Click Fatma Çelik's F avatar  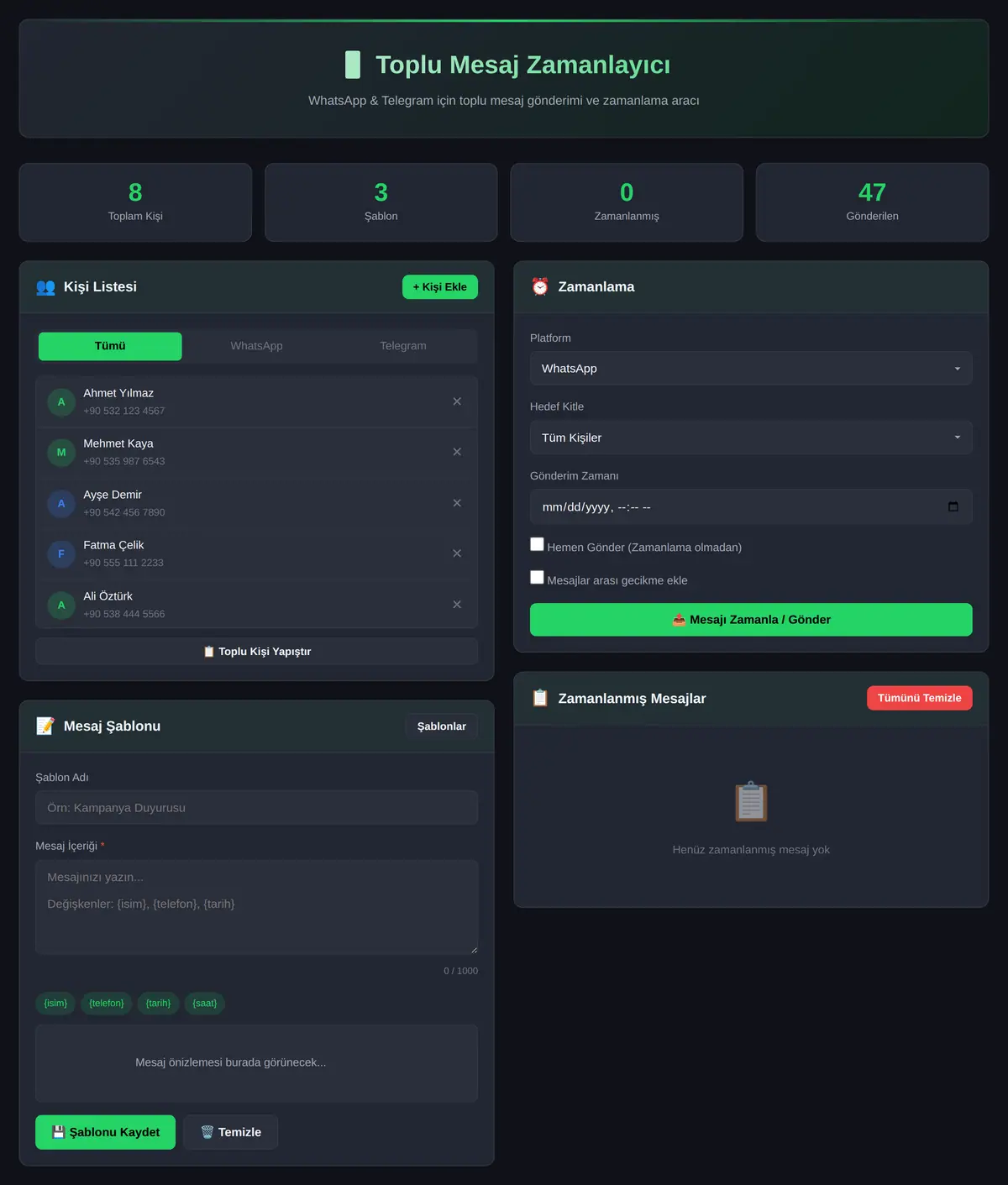click(x=61, y=554)
